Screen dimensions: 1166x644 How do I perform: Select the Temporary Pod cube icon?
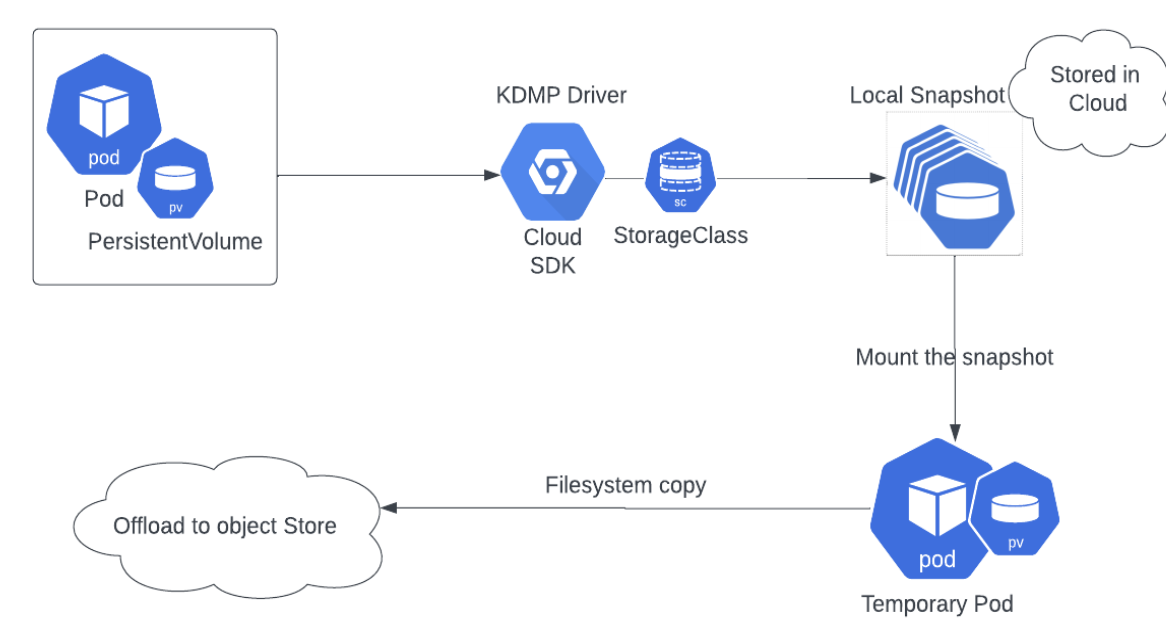pos(936,509)
